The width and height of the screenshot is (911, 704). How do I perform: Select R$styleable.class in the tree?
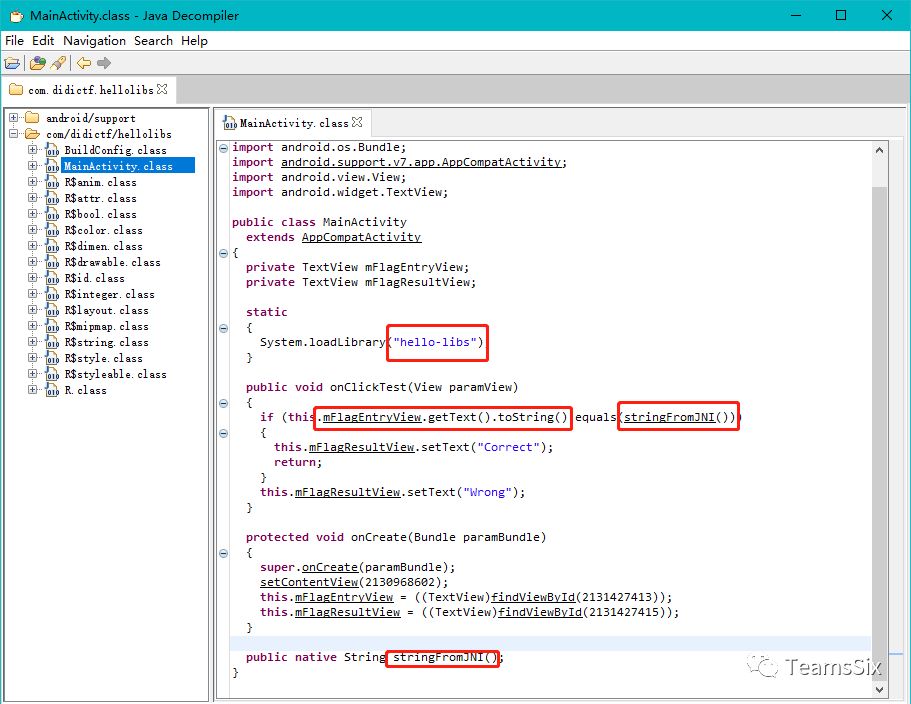115,375
